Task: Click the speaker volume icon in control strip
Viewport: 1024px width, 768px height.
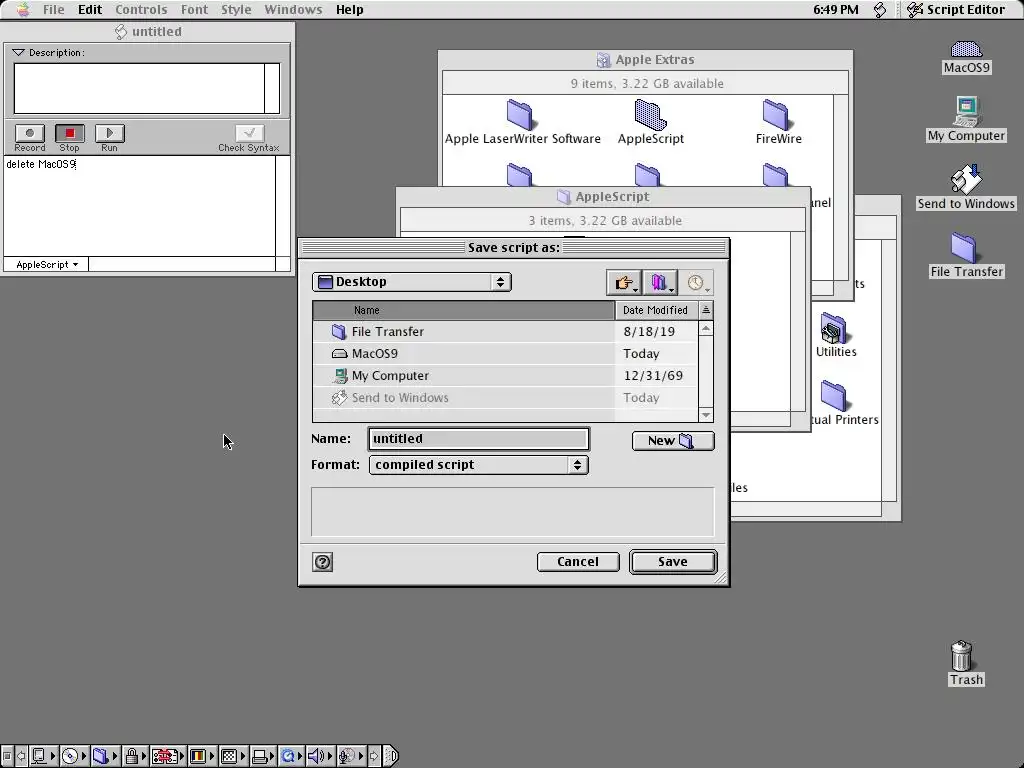Action: click(x=315, y=756)
